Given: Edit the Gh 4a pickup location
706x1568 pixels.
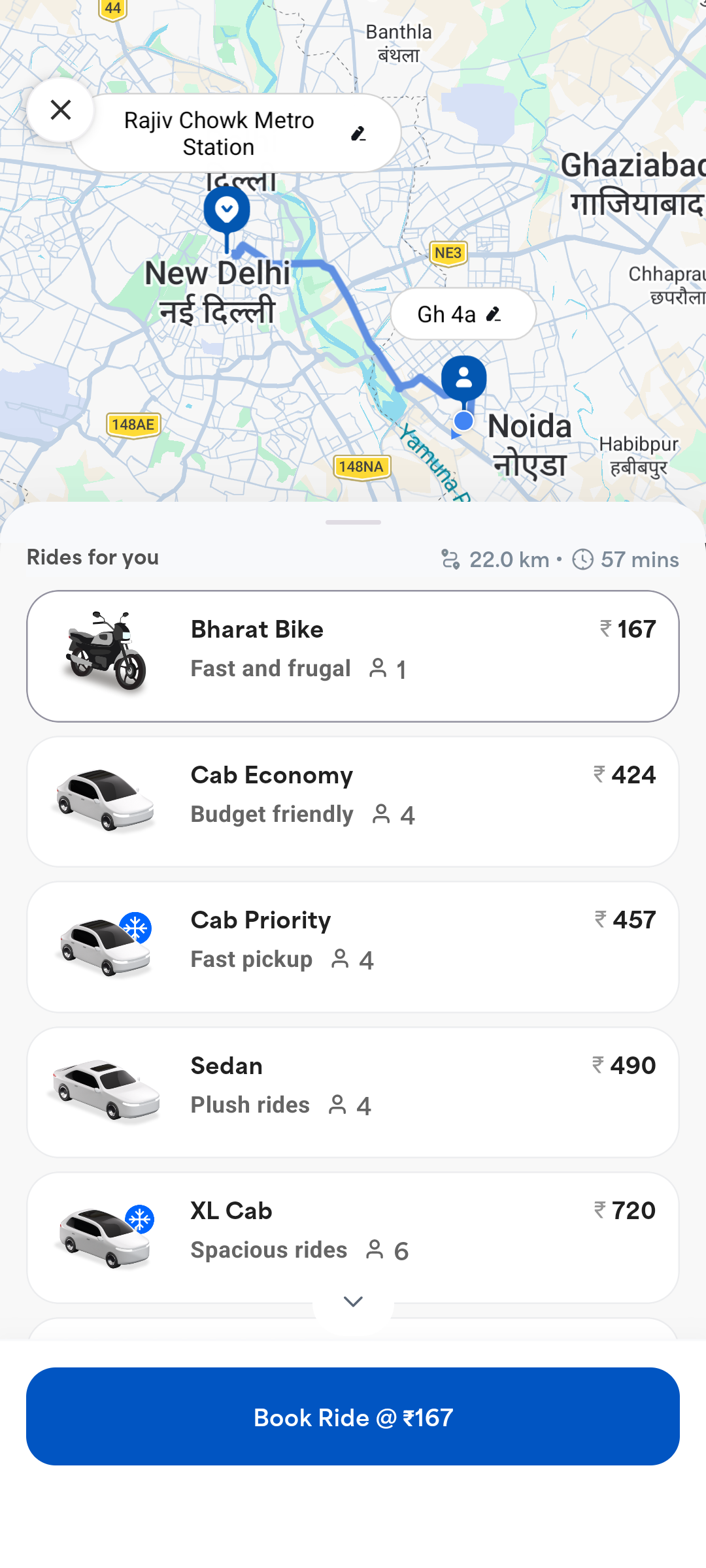Looking at the screenshot, I should 494,314.
